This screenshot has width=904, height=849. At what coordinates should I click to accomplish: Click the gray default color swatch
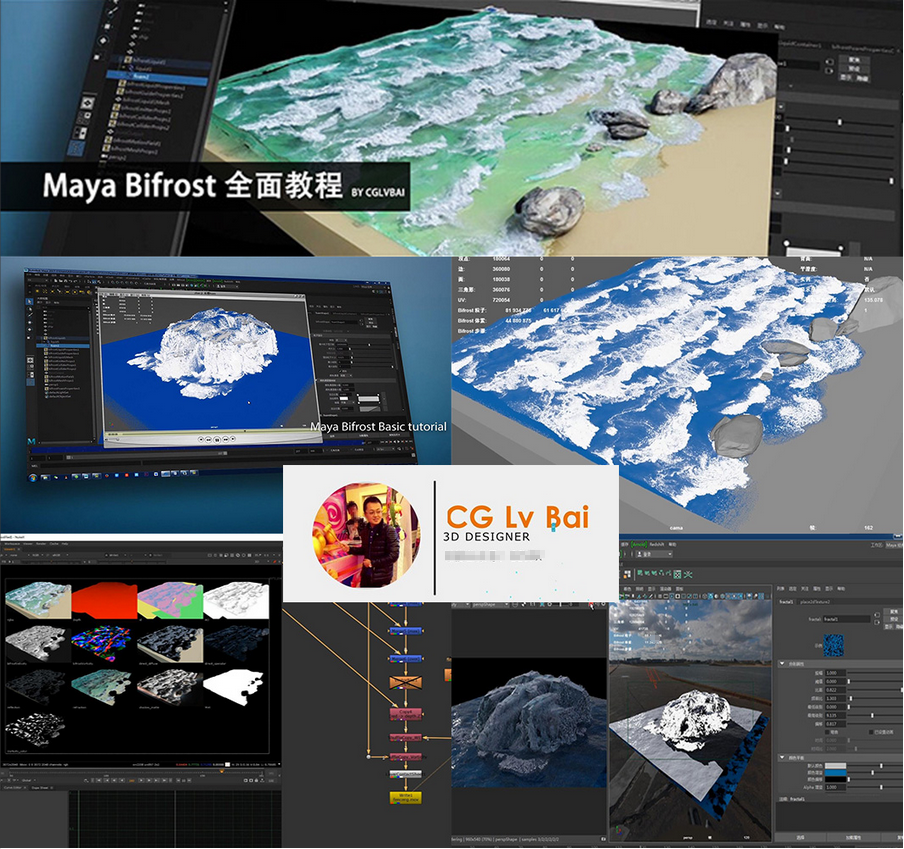(836, 766)
